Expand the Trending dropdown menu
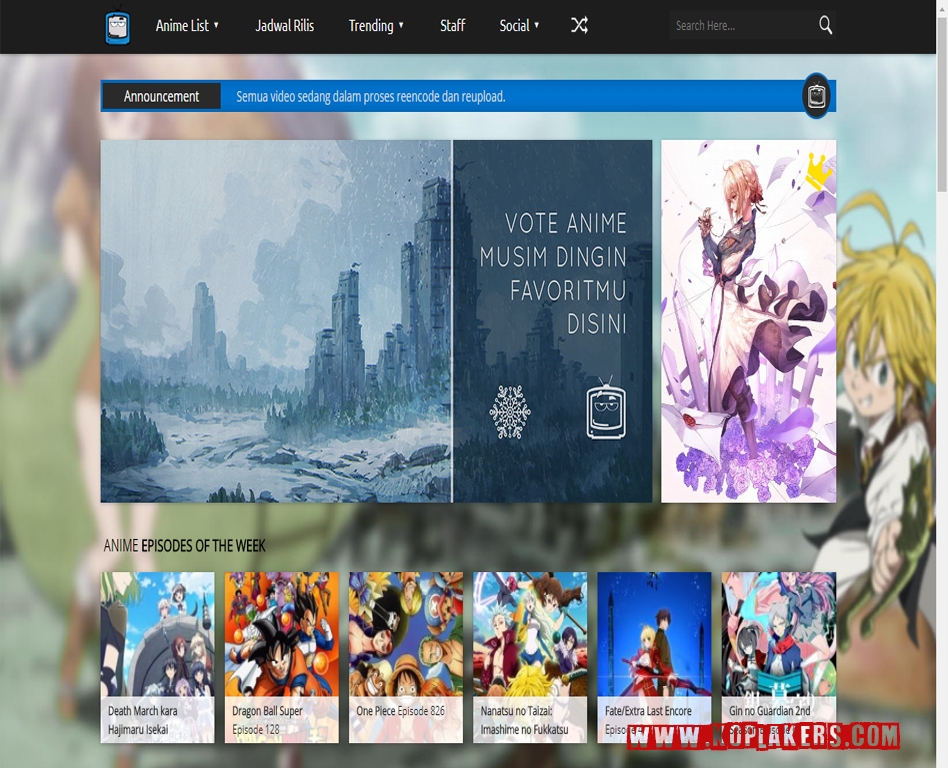 click(376, 26)
